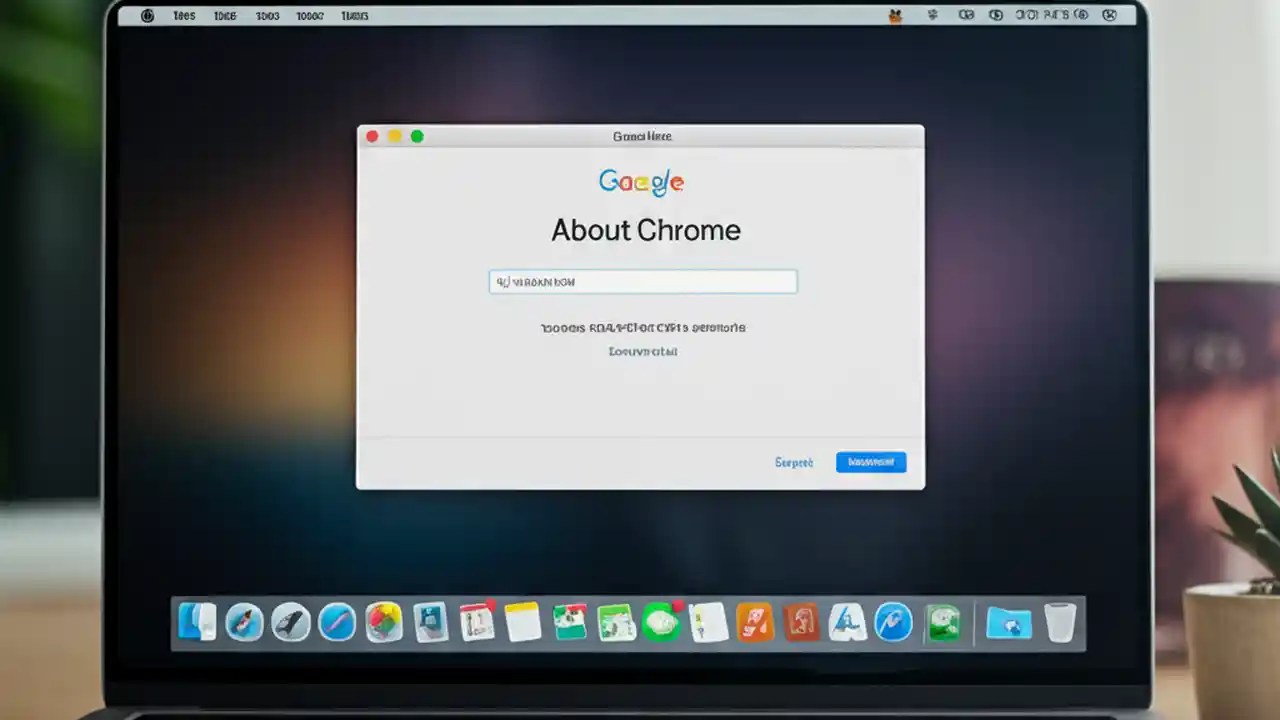The image size is (1280, 720).
Task: Click the blue confirm button in the dialog
Action: [870, 462]
